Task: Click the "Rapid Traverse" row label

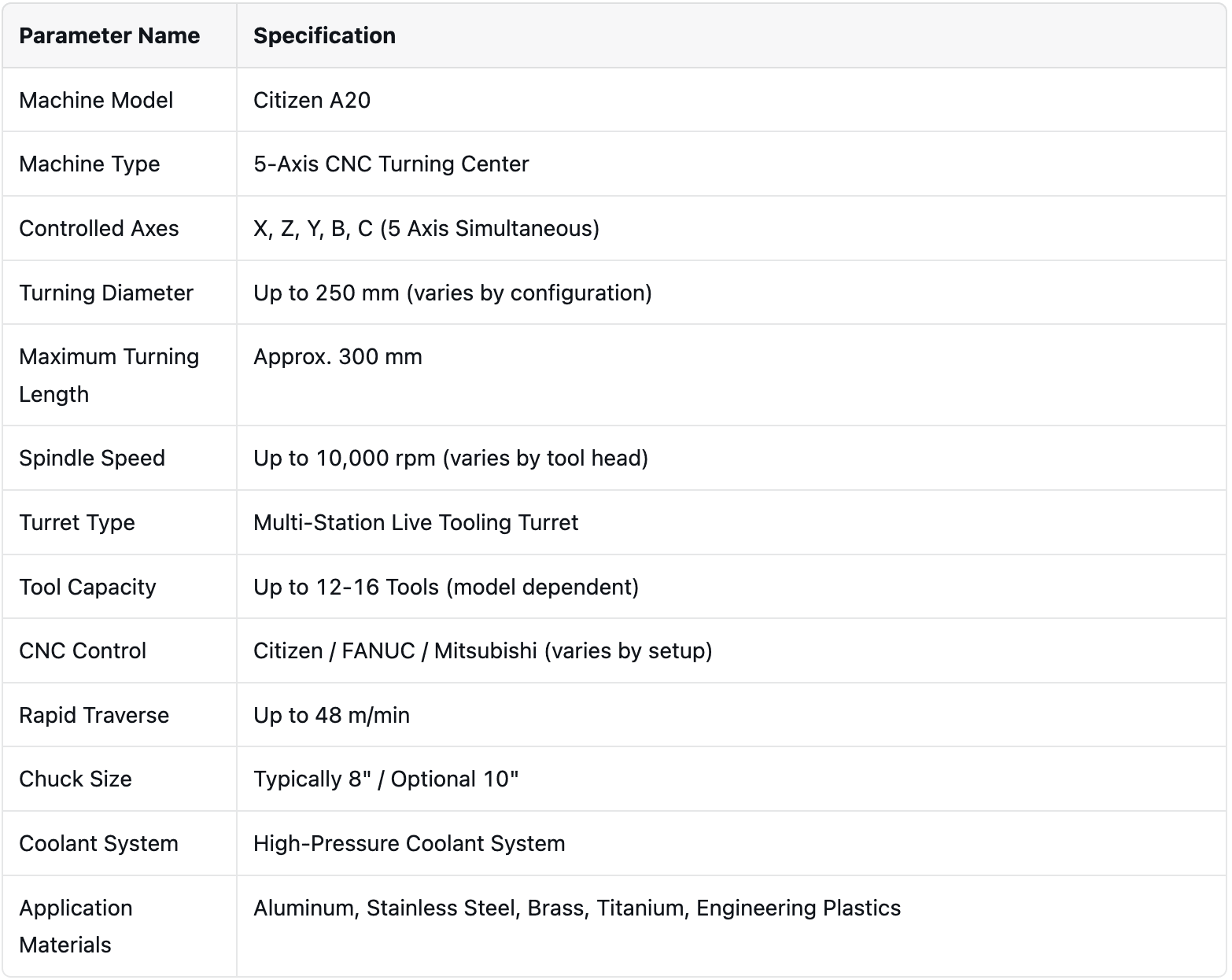Action: click(94, 716)
